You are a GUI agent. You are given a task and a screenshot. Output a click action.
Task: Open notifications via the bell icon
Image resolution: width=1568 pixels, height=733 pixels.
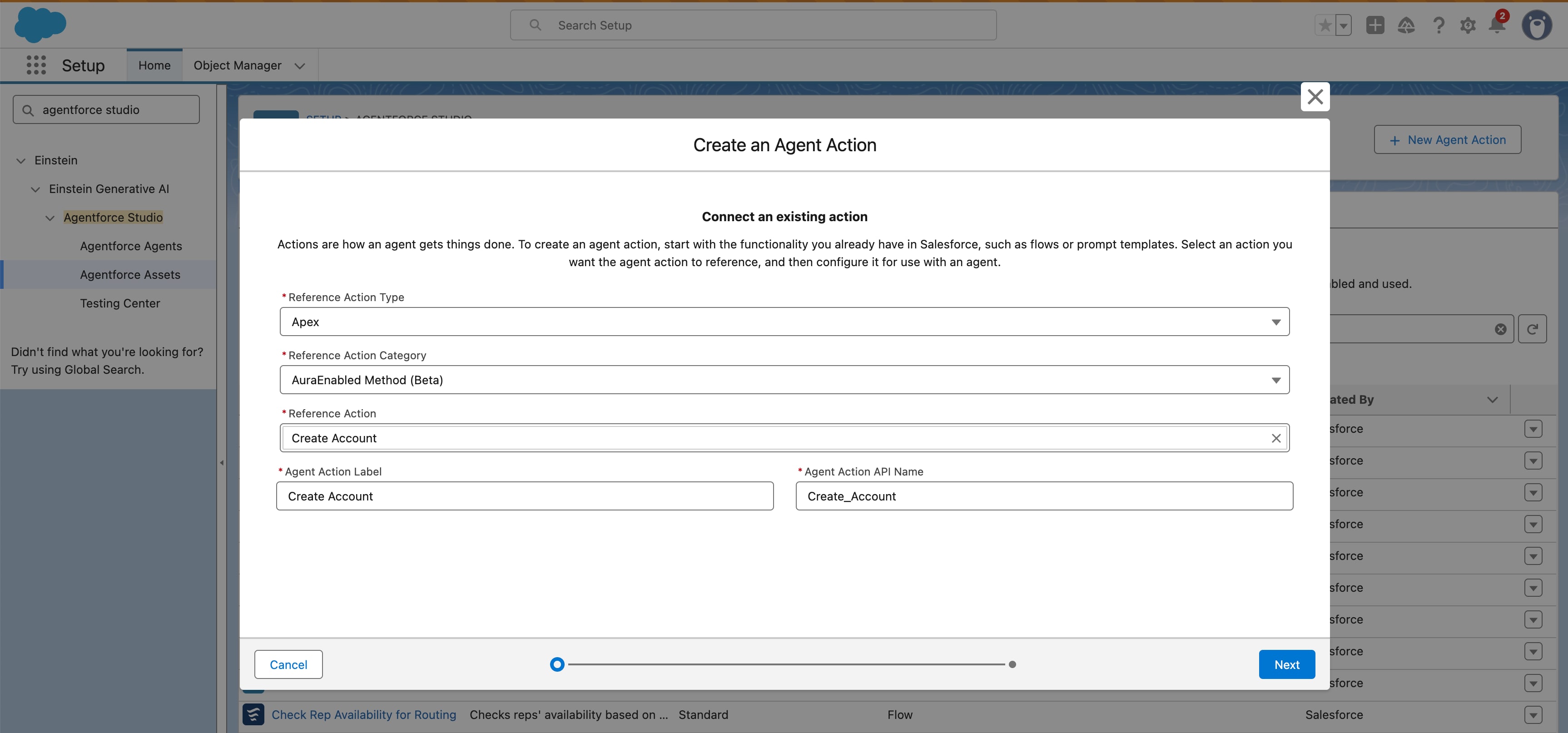[1497, 25]
